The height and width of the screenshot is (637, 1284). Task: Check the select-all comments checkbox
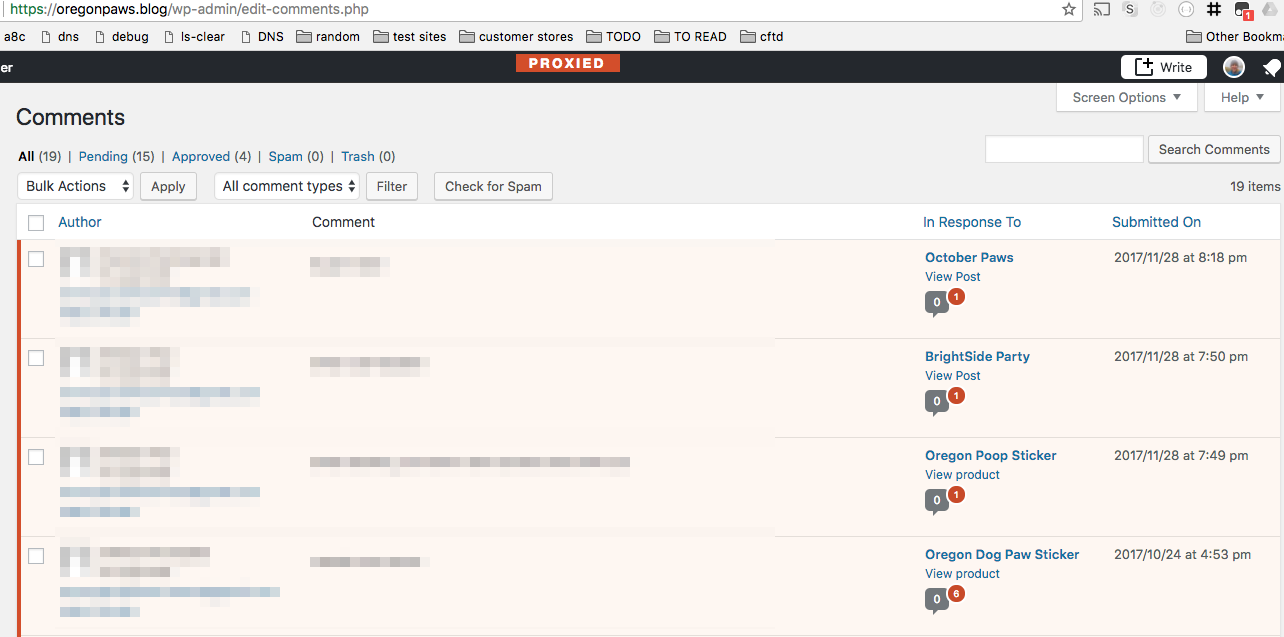click(36, 223)
